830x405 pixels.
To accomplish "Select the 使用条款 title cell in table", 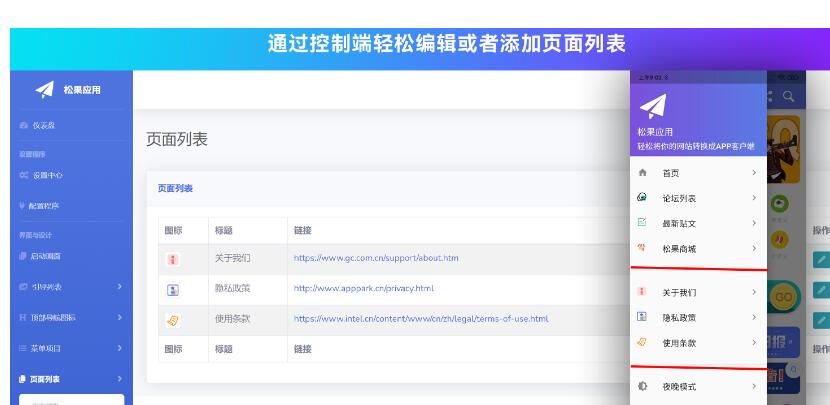I will tap(232, 319).
